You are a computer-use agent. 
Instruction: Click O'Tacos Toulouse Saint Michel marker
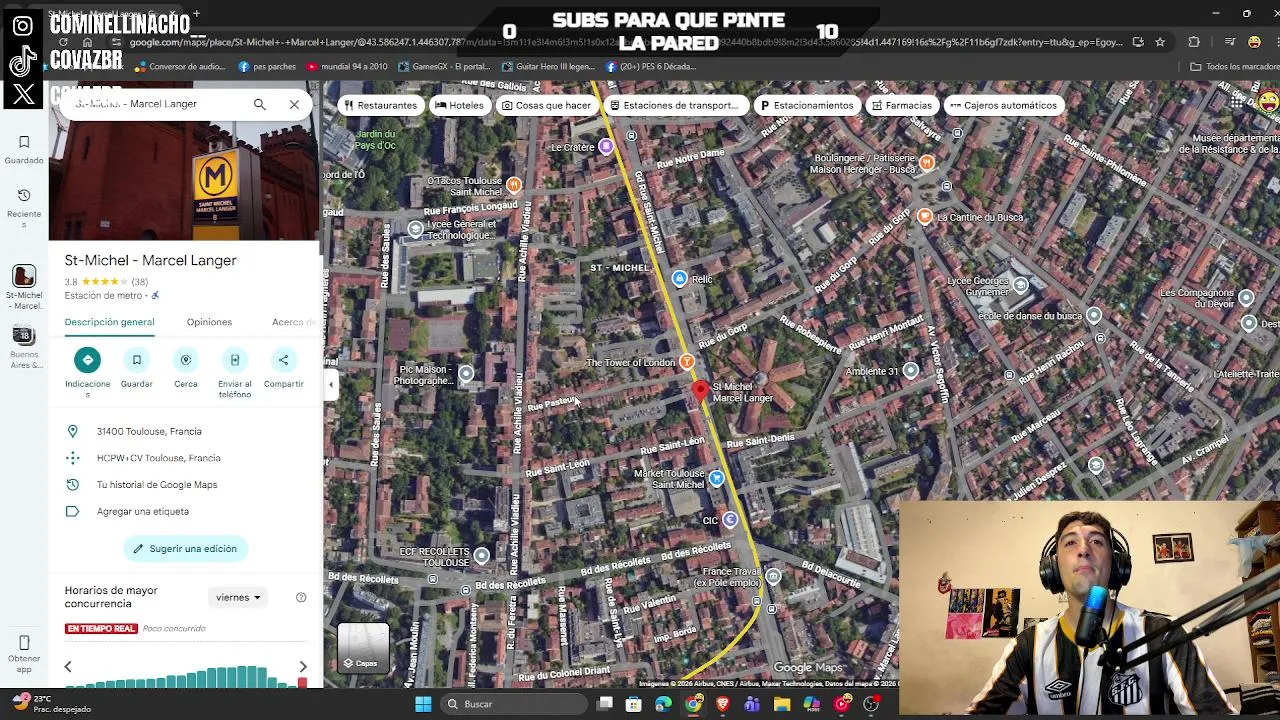513,185
